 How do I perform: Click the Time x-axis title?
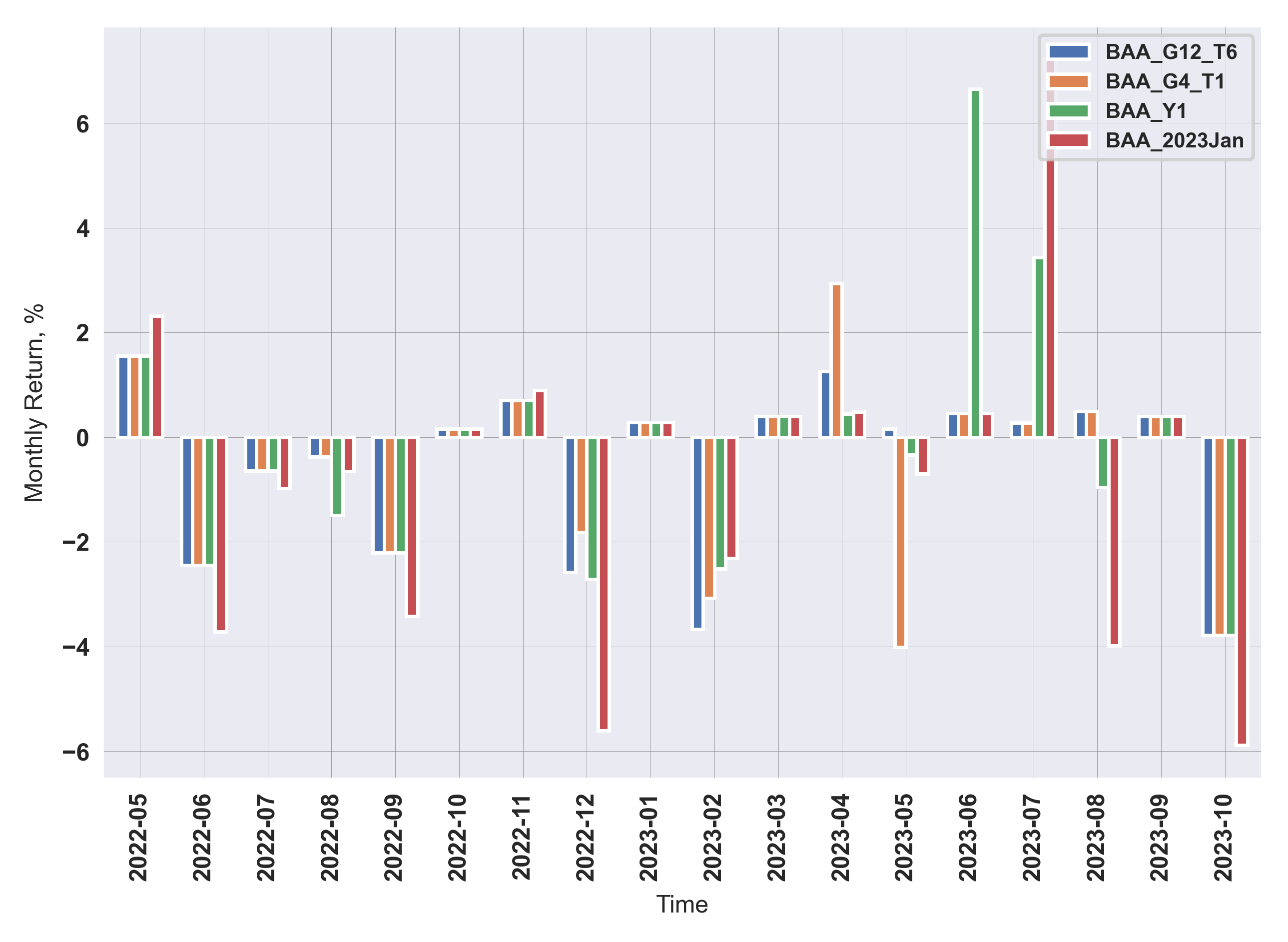pyautogui.click(x=681, y=905)
